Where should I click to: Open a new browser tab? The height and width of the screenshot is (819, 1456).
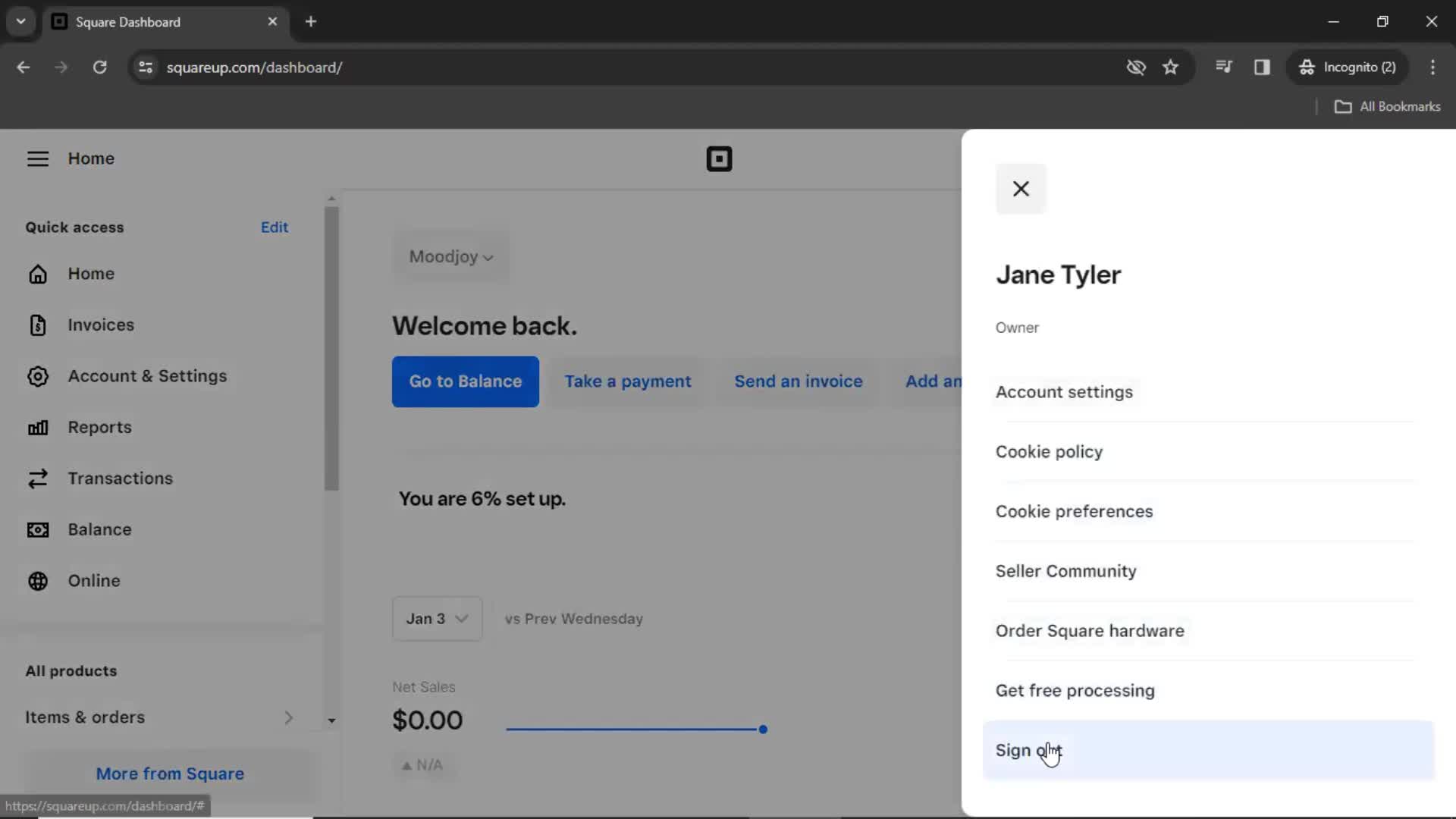click(311, 22)
